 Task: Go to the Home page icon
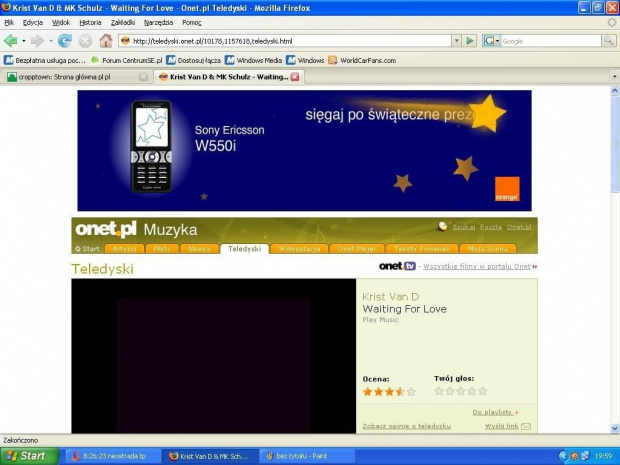105,41
